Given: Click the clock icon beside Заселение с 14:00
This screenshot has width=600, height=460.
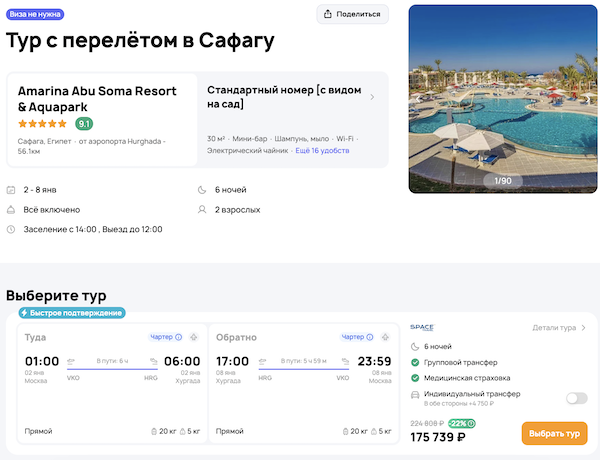Looking at the screenshot, I should pyautogui.click(x=11, y=230).
